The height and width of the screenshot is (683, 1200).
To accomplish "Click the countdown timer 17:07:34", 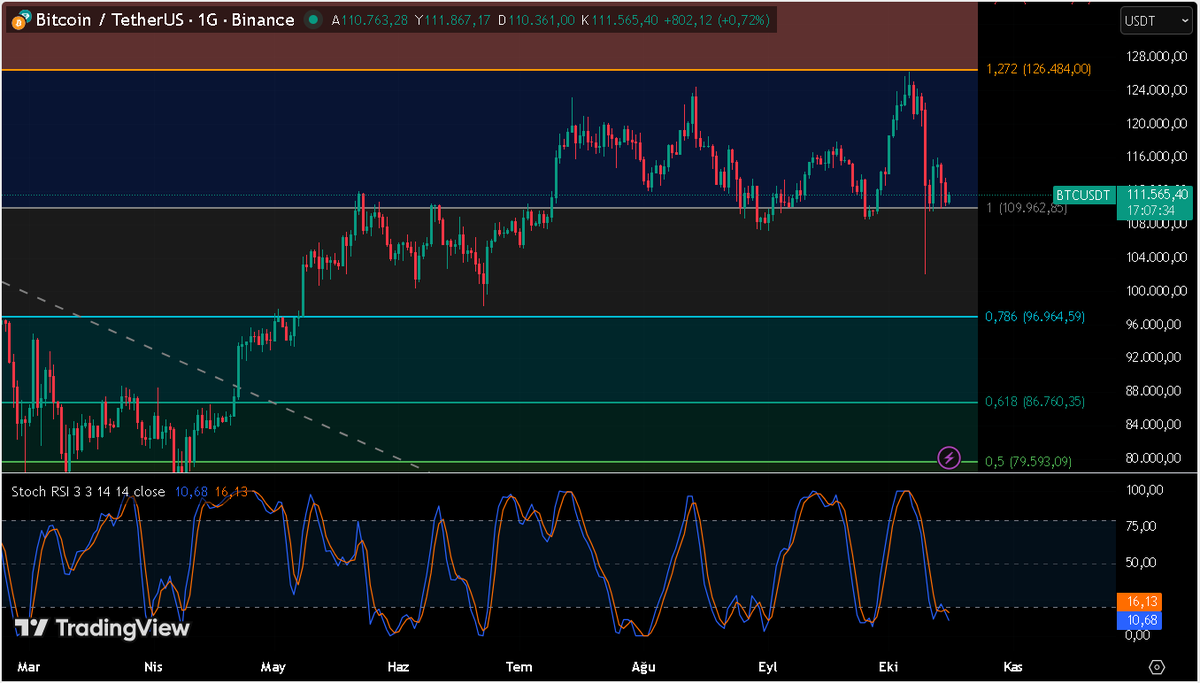I will [1150, 211].
